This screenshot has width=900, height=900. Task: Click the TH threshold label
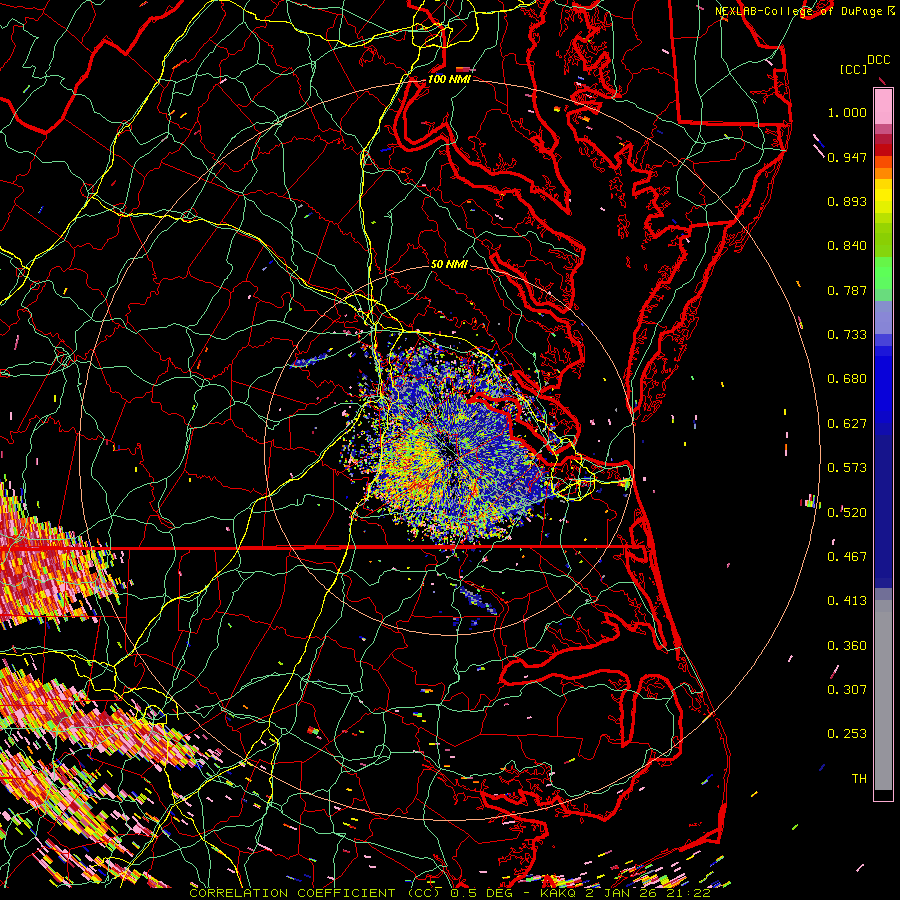point(859,779)
